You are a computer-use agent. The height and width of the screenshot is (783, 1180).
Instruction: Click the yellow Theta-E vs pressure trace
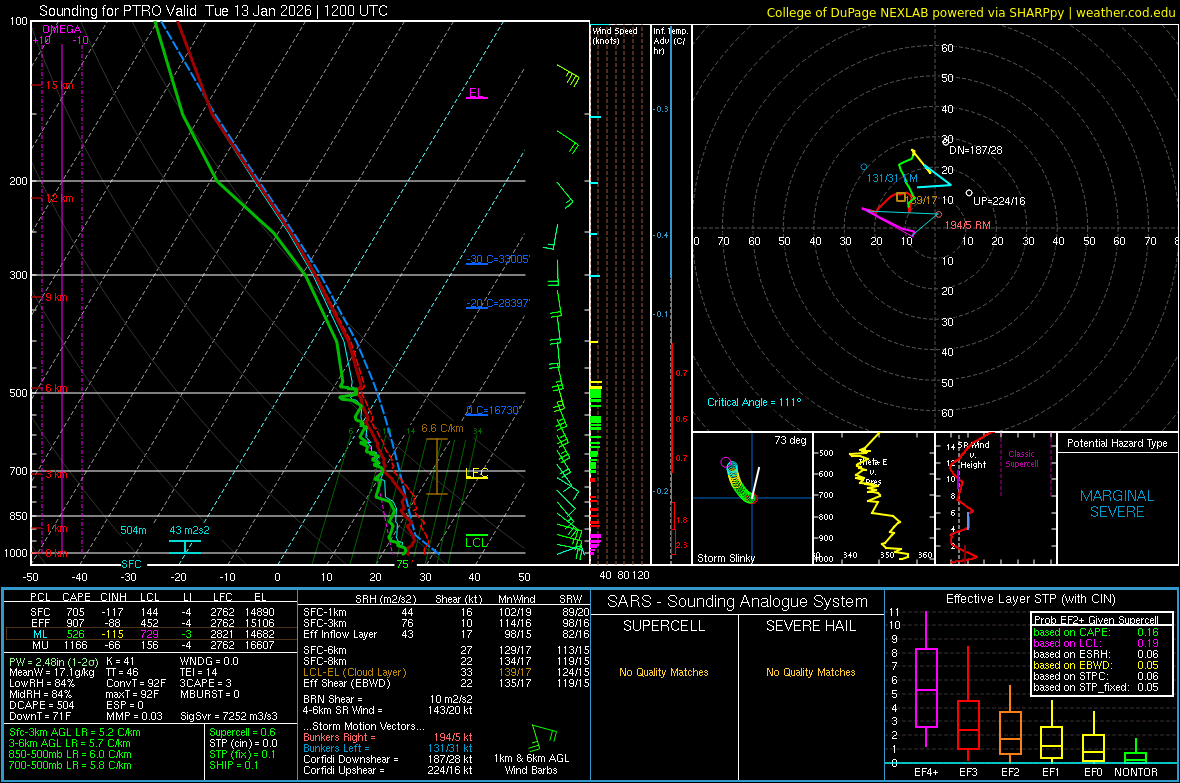(877, 497)
